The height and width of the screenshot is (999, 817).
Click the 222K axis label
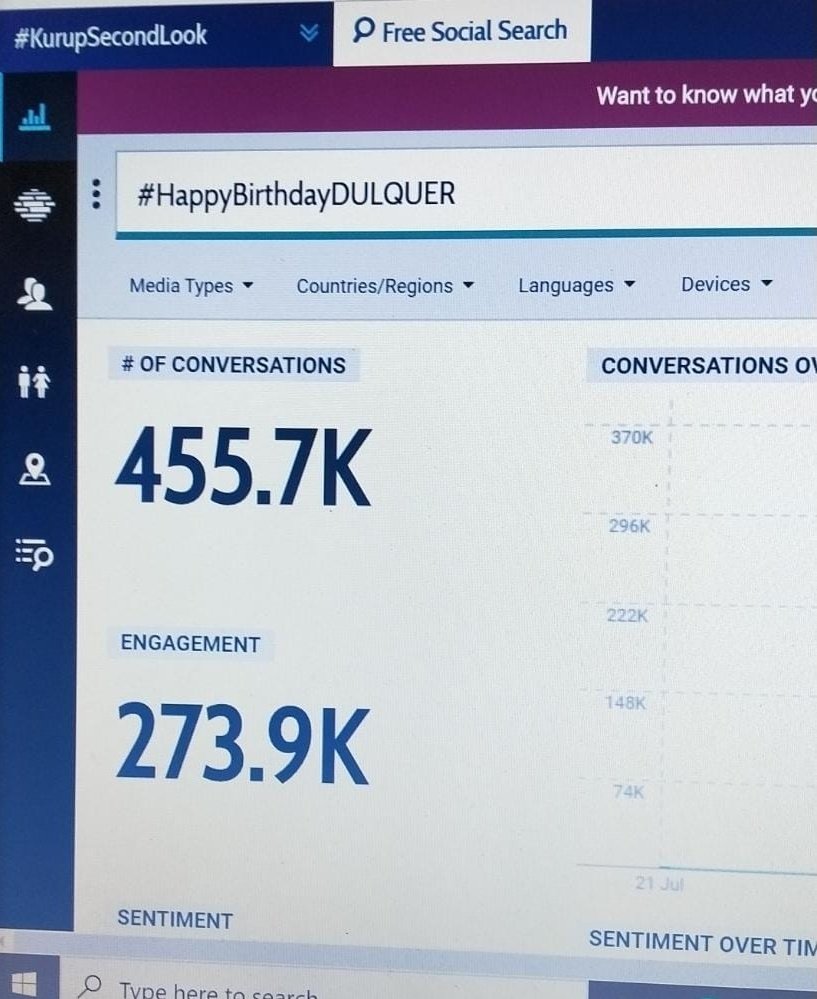coord(627,615)
